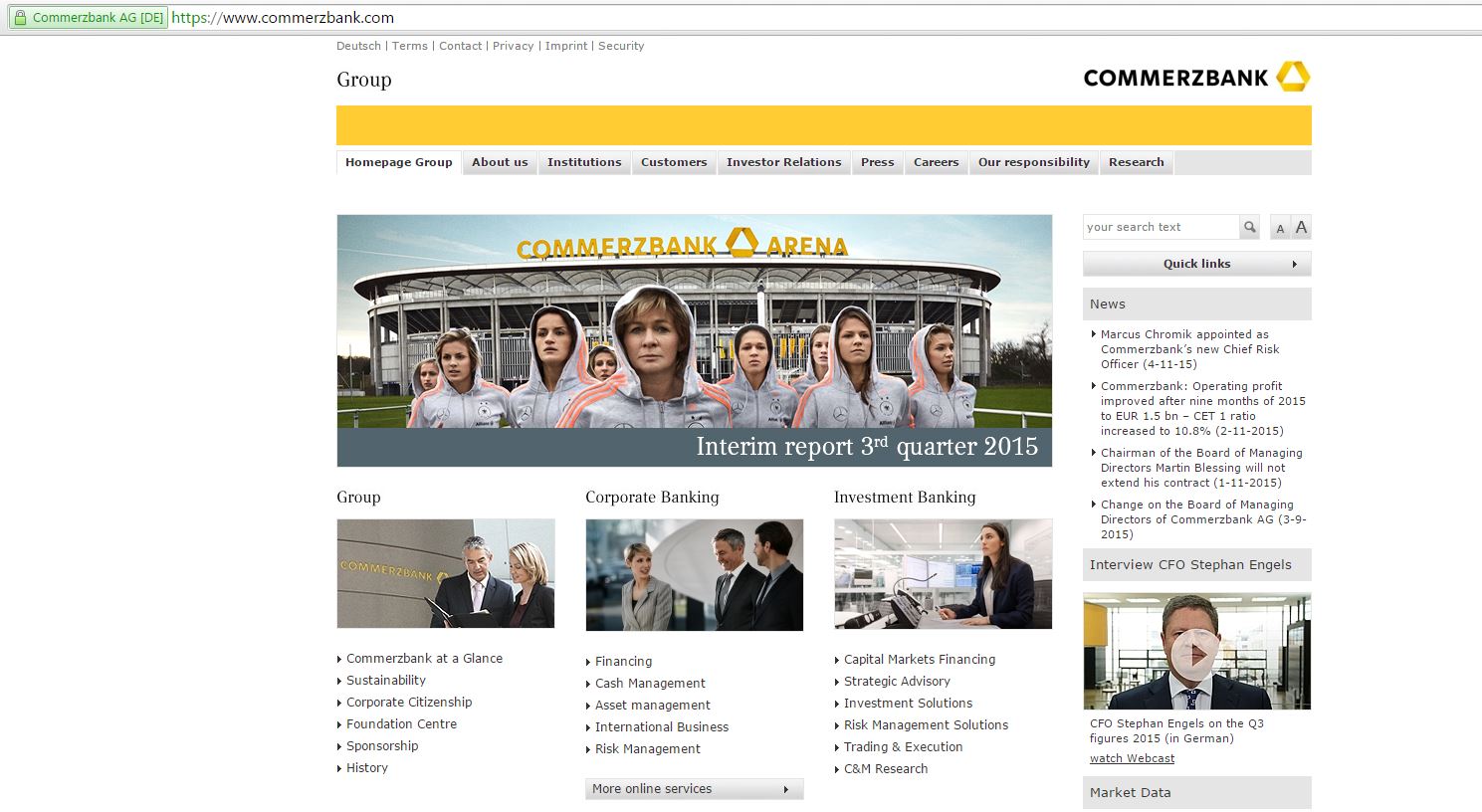The height and width of the screenshot is (812, 1482).
Task: Click the Group section photo
Action: (446, 573)
